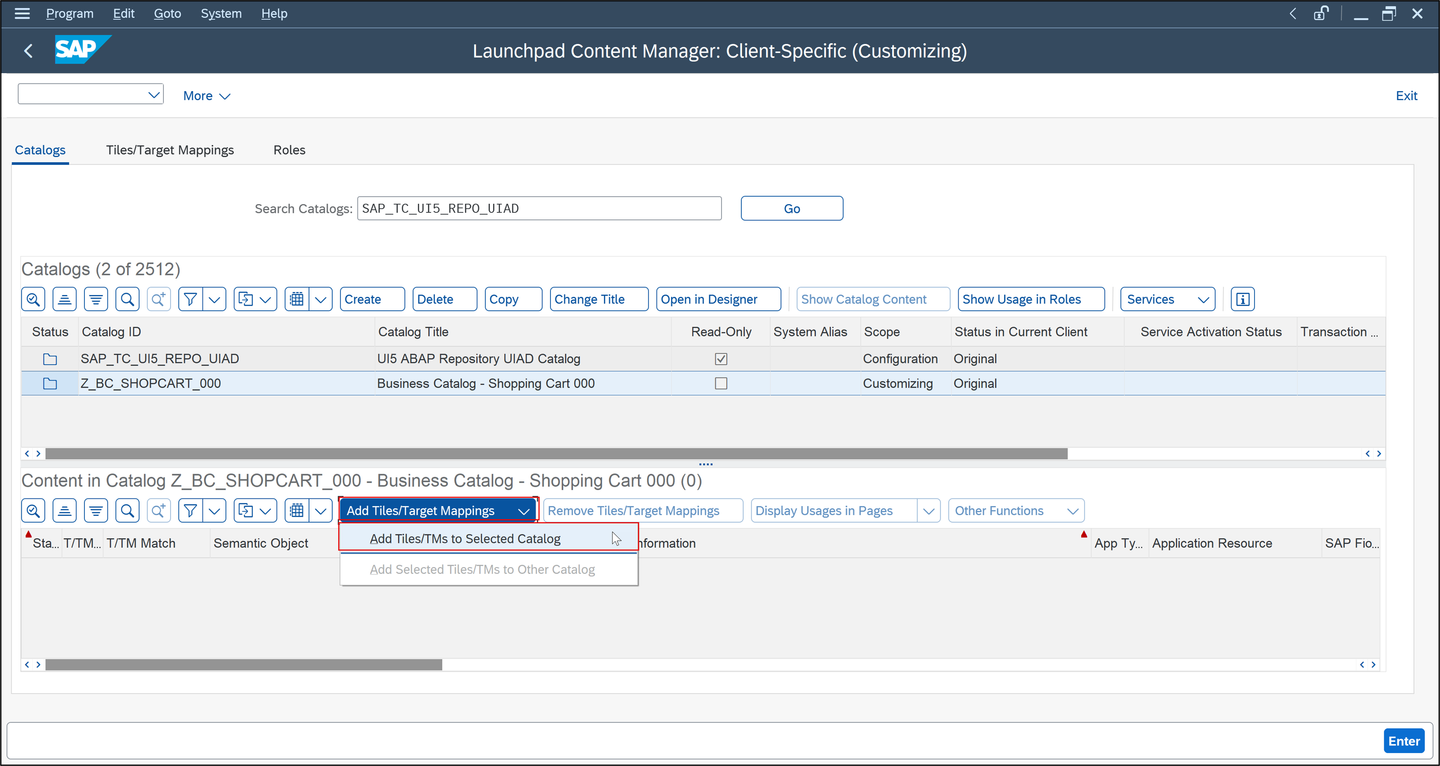Toggle Read-Only checkbox for SAP_TC_UI5_REPO_UIAD
Screen dimensions: 1440x766
coord(721,359)
